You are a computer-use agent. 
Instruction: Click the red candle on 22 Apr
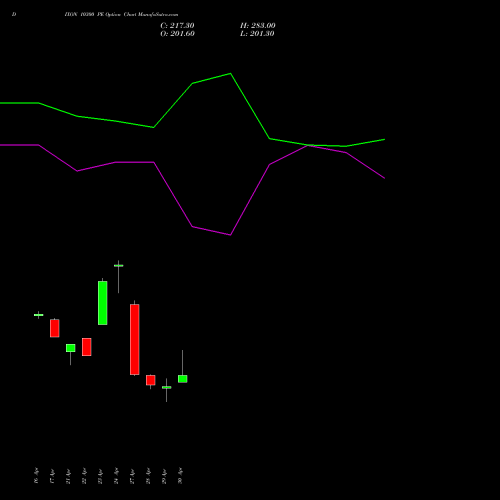pos(87,347)
